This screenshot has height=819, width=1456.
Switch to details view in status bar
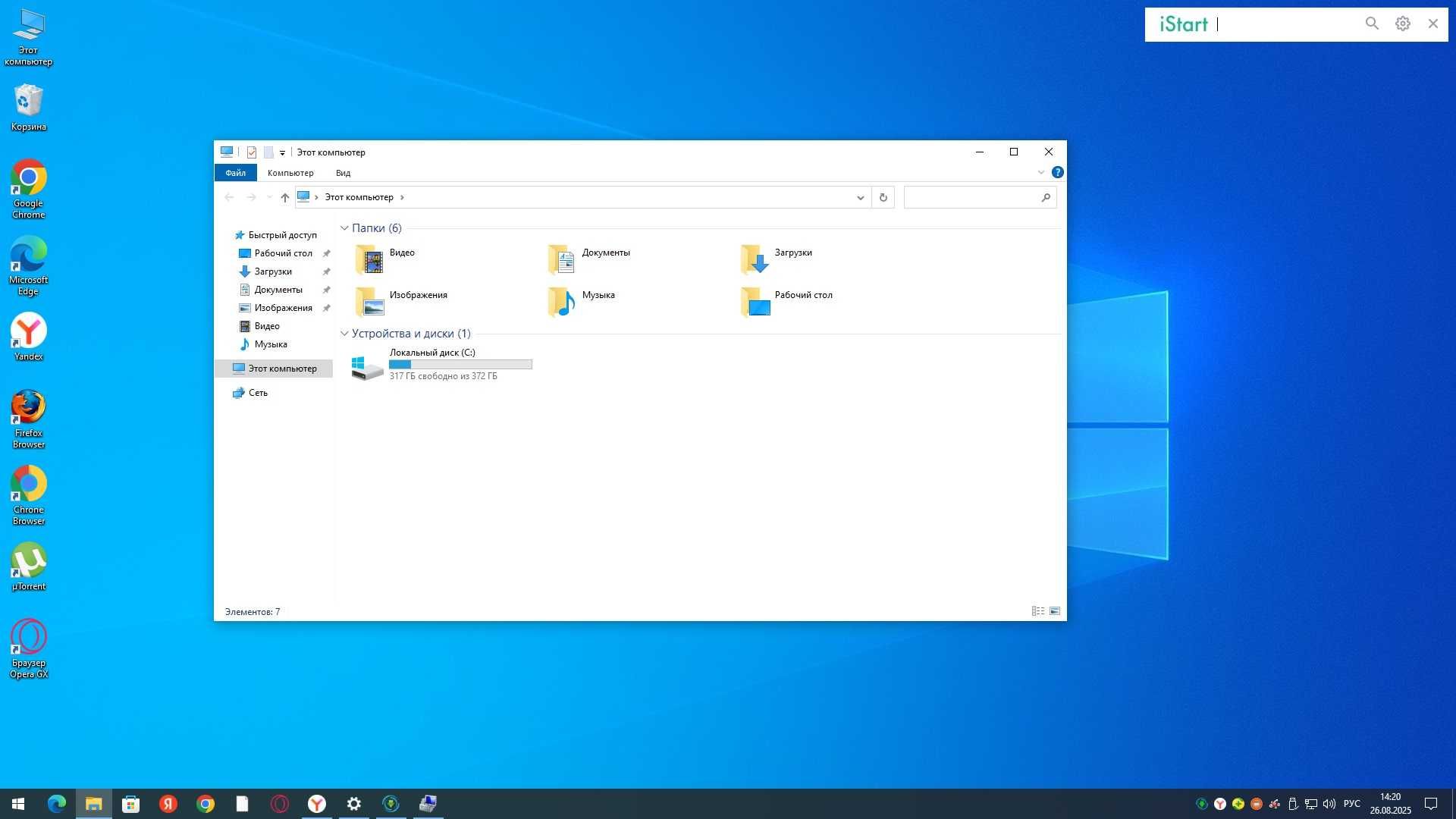coord(1038,611)
